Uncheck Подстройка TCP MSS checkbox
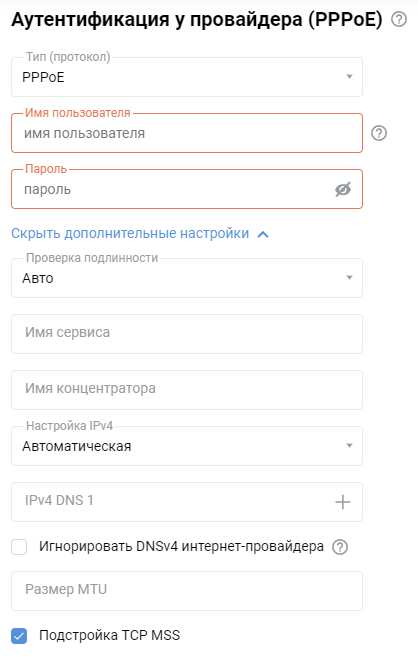 (x=19, y=635)
